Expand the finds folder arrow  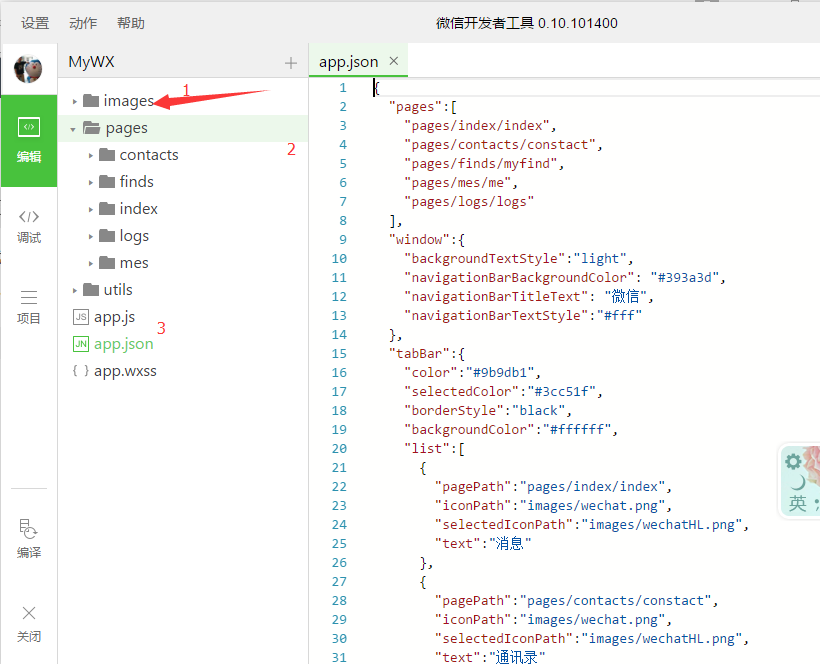click(x=90, y=183)
